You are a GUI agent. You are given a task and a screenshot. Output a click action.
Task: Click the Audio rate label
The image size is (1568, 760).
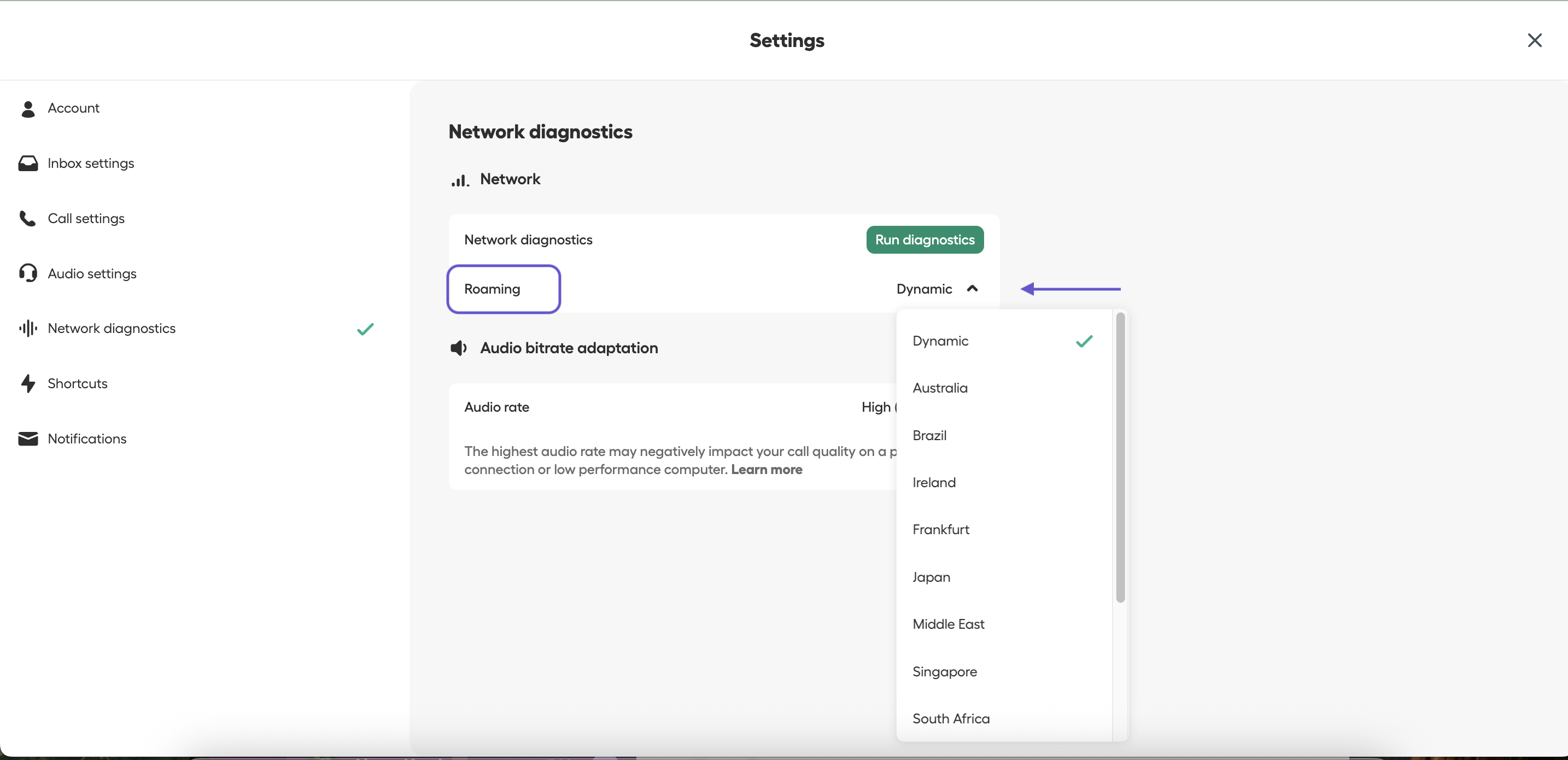pos(496,407)
